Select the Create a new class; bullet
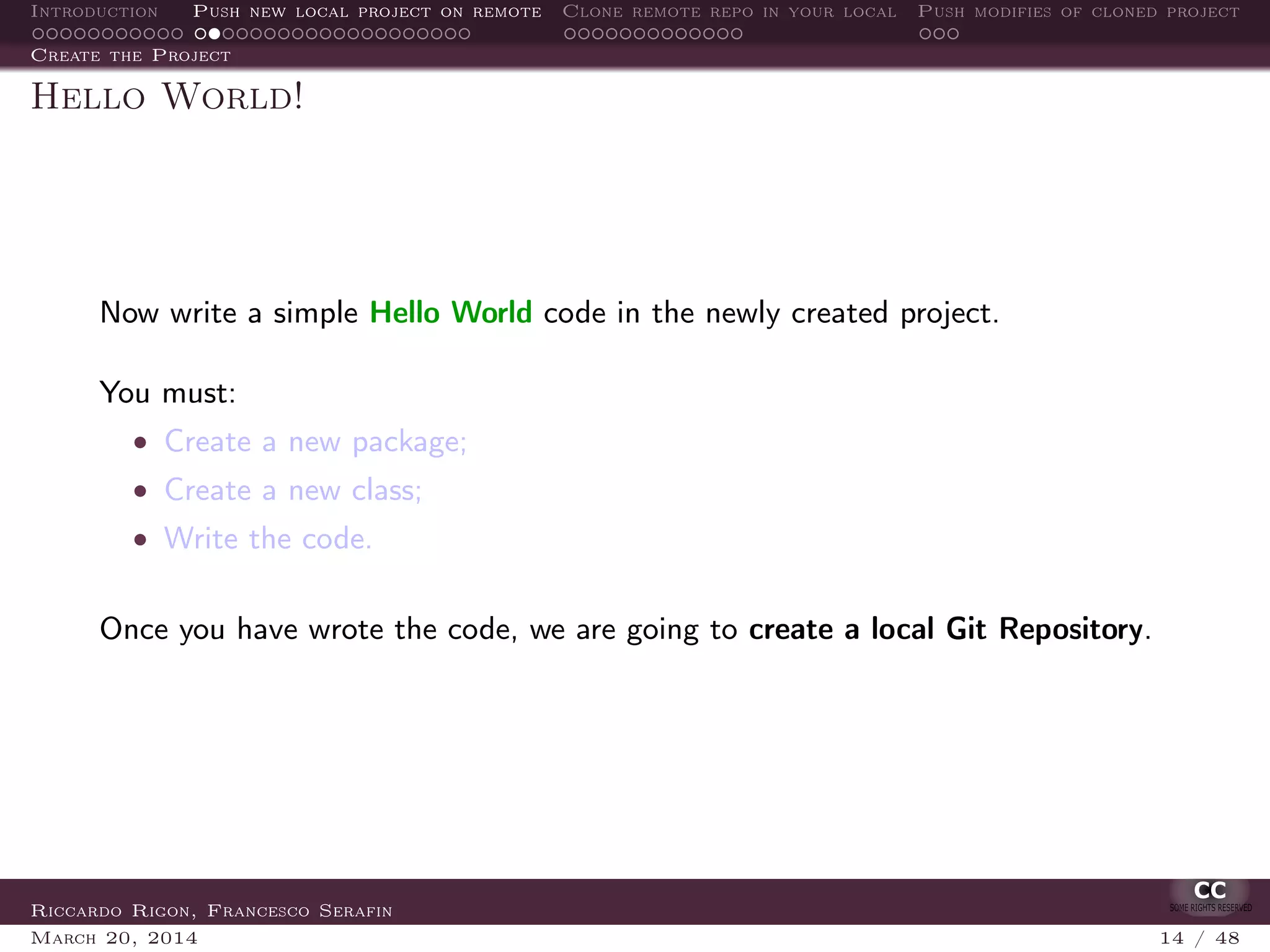Screen dimensions: 1270x952 pyautogui.click(x=293, y=490)
